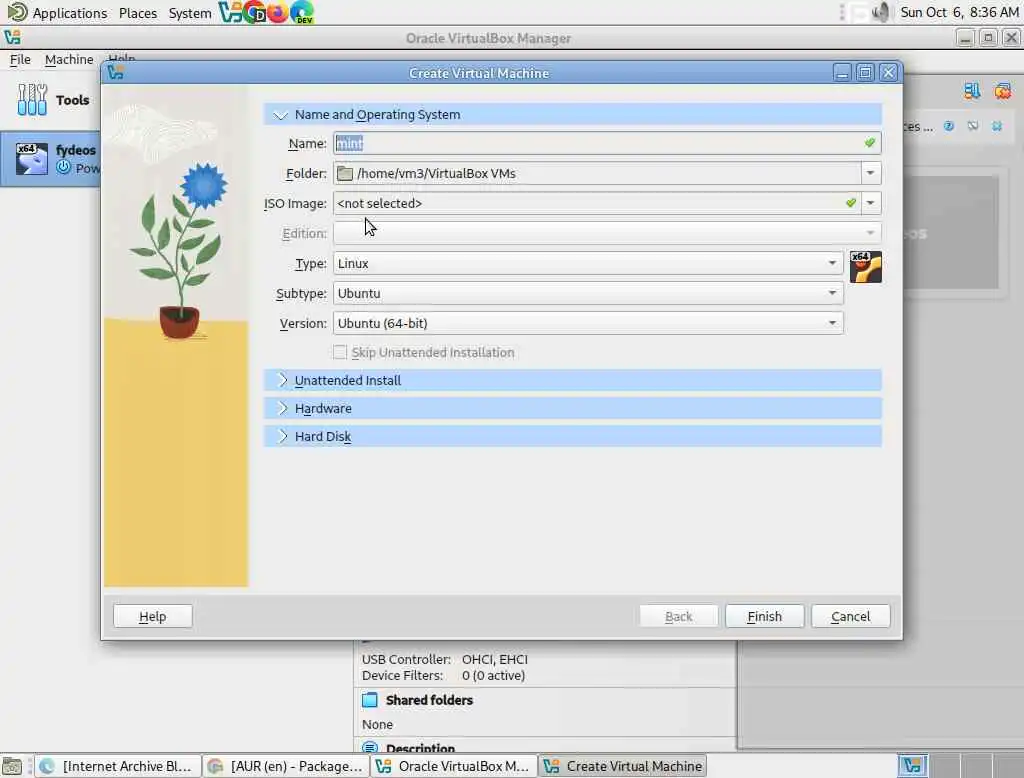The image size is (1024, 778).
Task: Click Finish to create the VM
Action: pos(765,616)
